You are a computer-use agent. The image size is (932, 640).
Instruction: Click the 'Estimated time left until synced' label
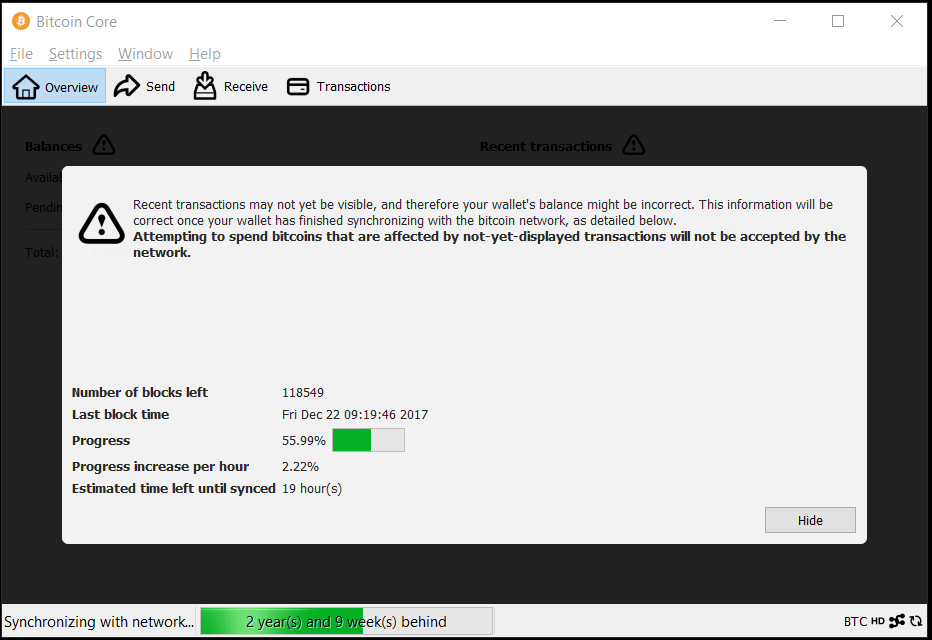point(174,488)
